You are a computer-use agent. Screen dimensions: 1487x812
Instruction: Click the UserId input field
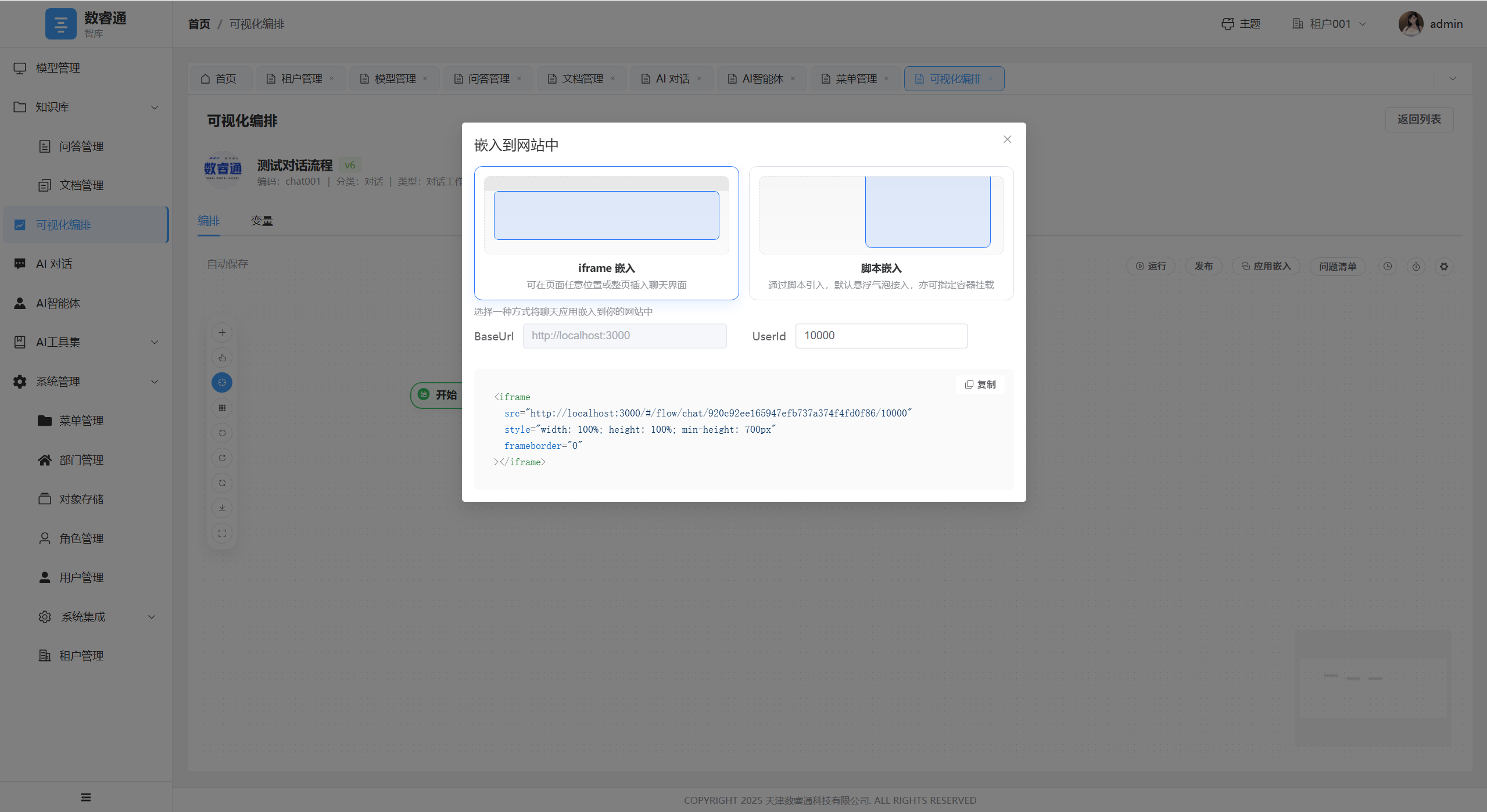point(881,336)
